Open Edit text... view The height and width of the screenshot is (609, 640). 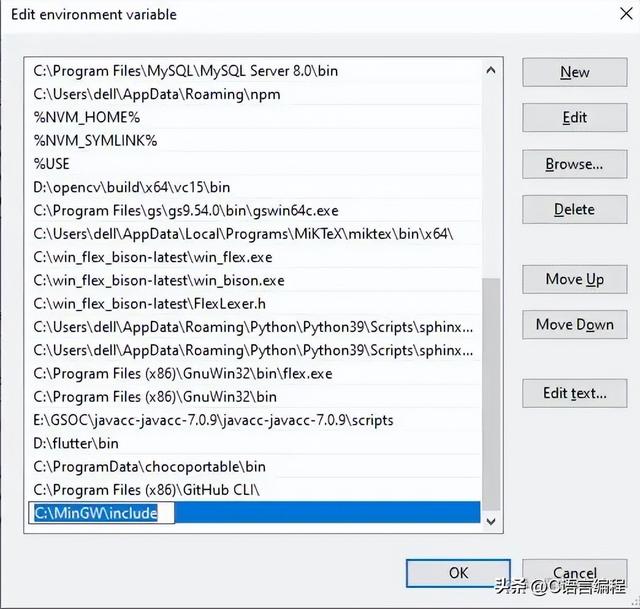[575, 393]
